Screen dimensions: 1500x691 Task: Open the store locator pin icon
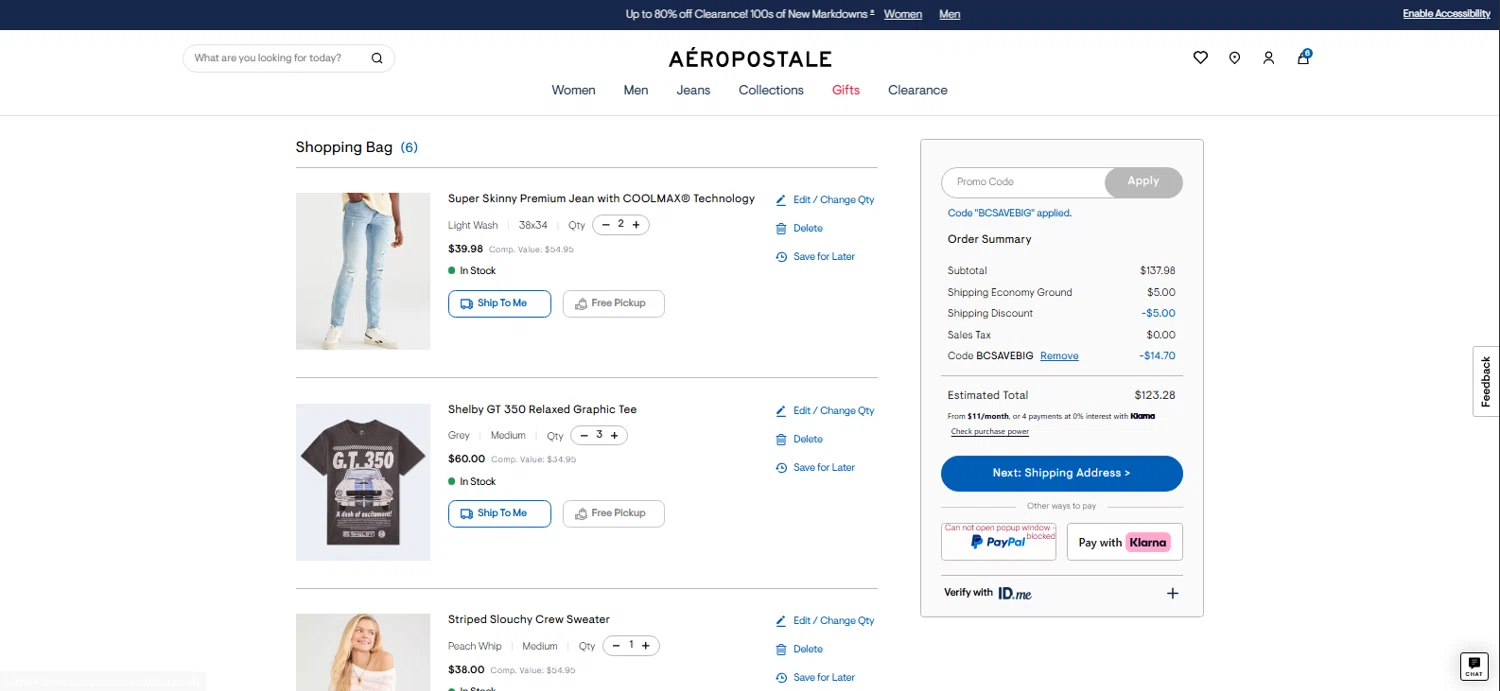click(1235, 58)
